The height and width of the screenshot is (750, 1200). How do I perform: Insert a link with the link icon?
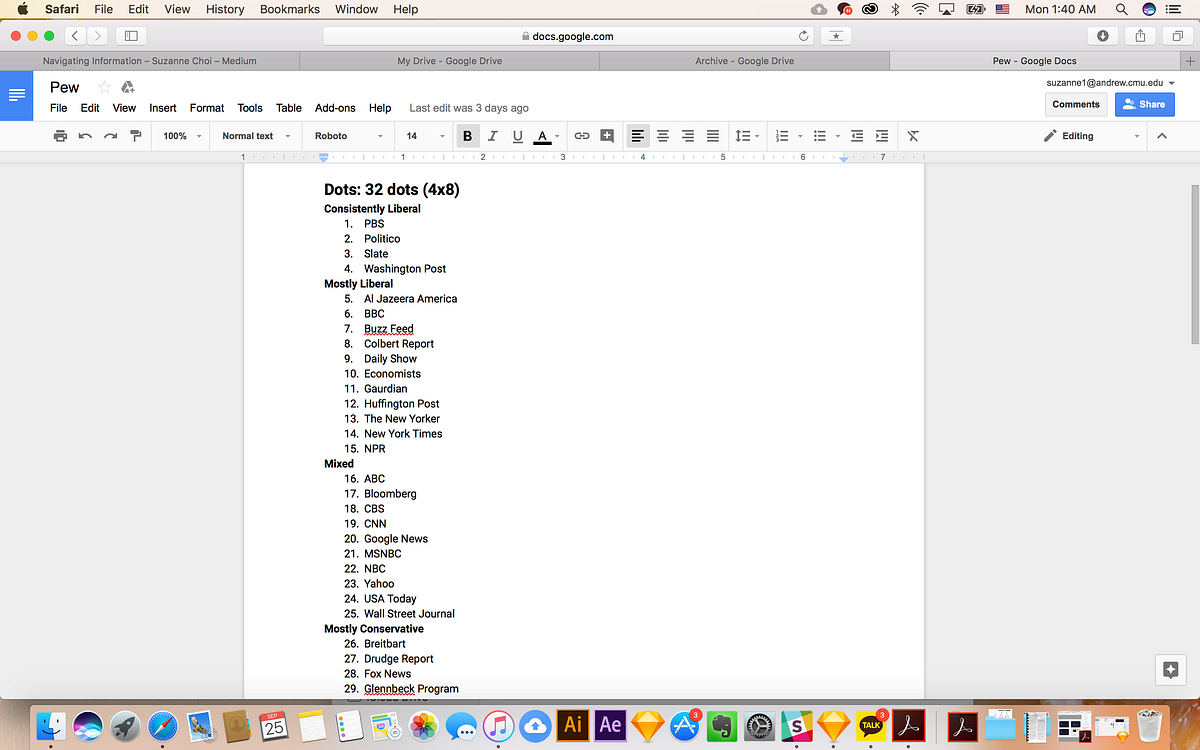[581, 136]
